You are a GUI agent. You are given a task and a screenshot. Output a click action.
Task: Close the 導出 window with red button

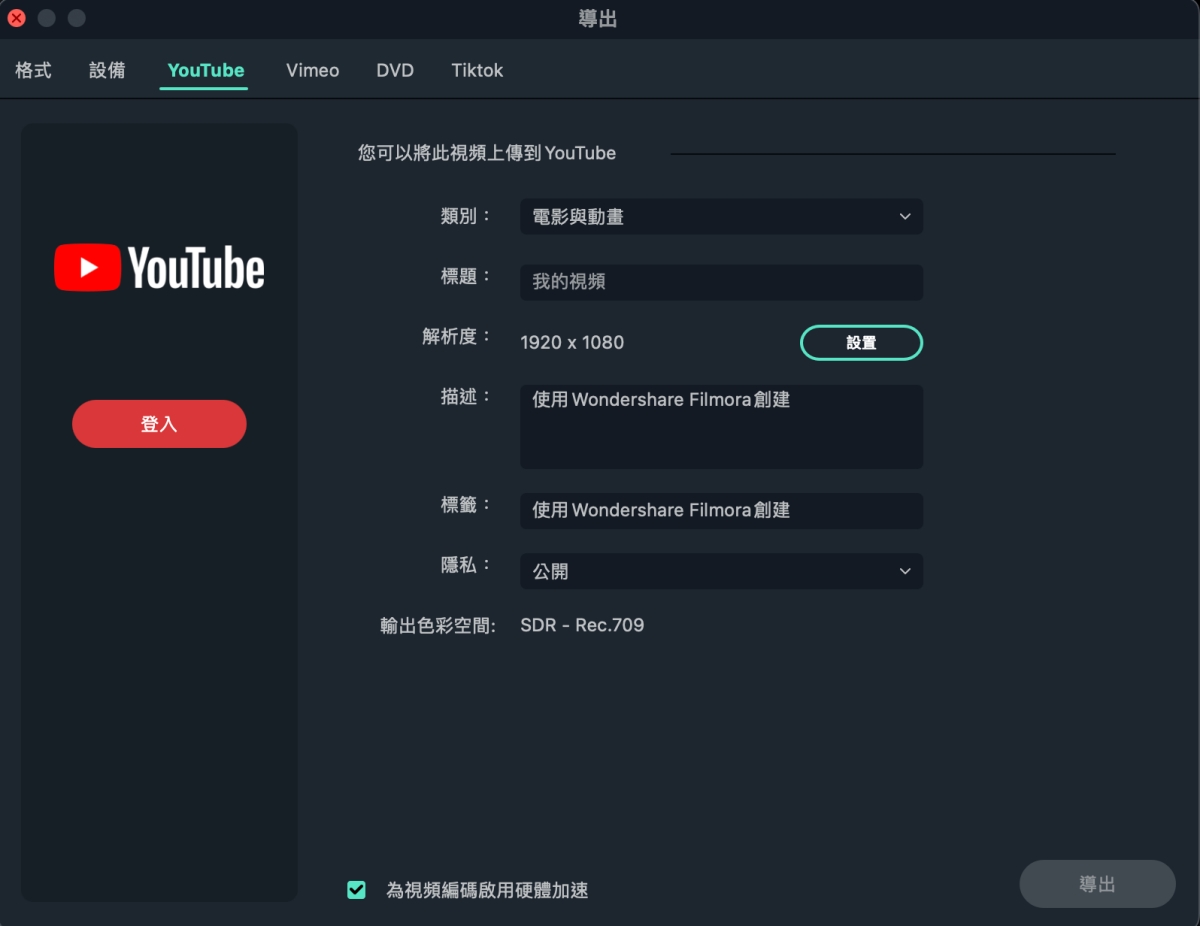tap(17, 18)
